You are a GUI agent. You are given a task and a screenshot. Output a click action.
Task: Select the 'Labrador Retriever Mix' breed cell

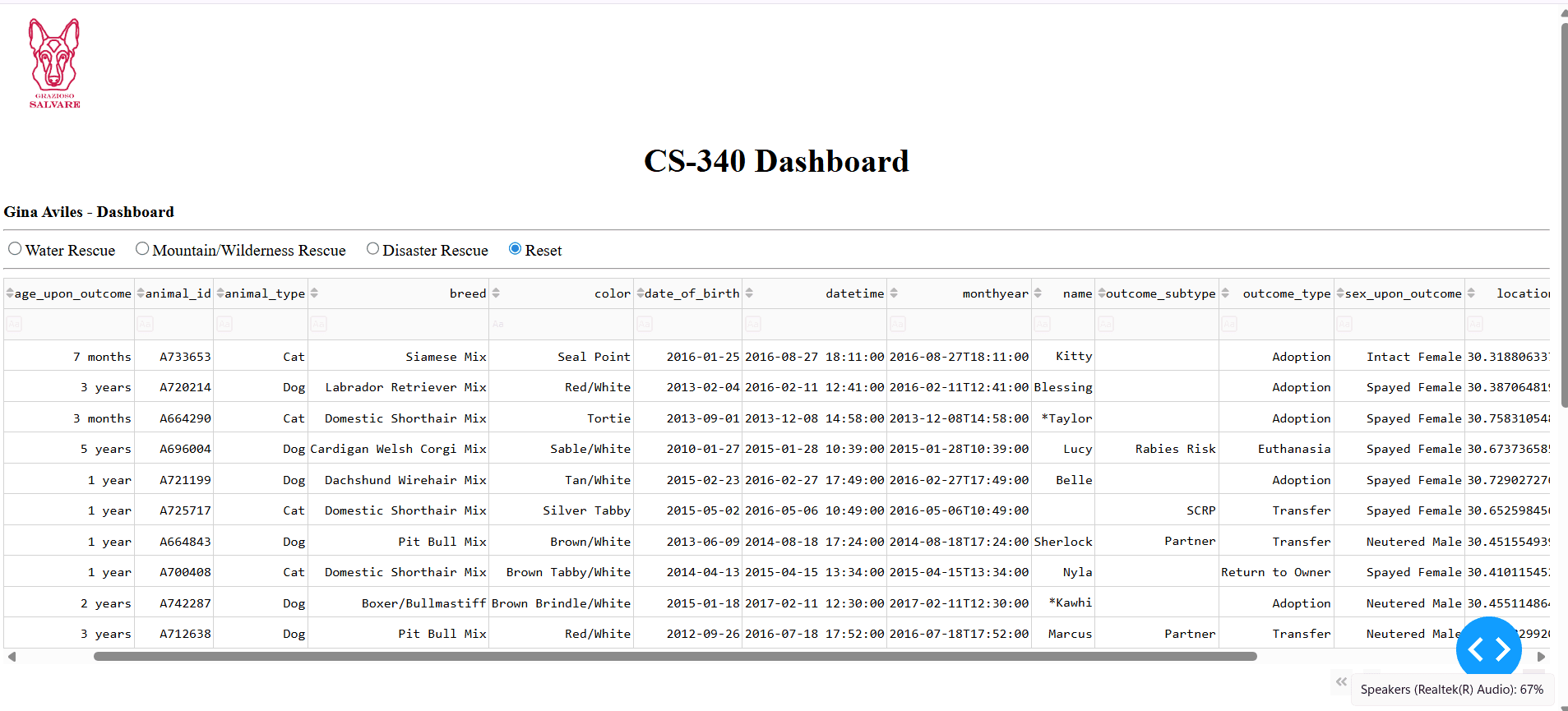[x=399, y=387]
